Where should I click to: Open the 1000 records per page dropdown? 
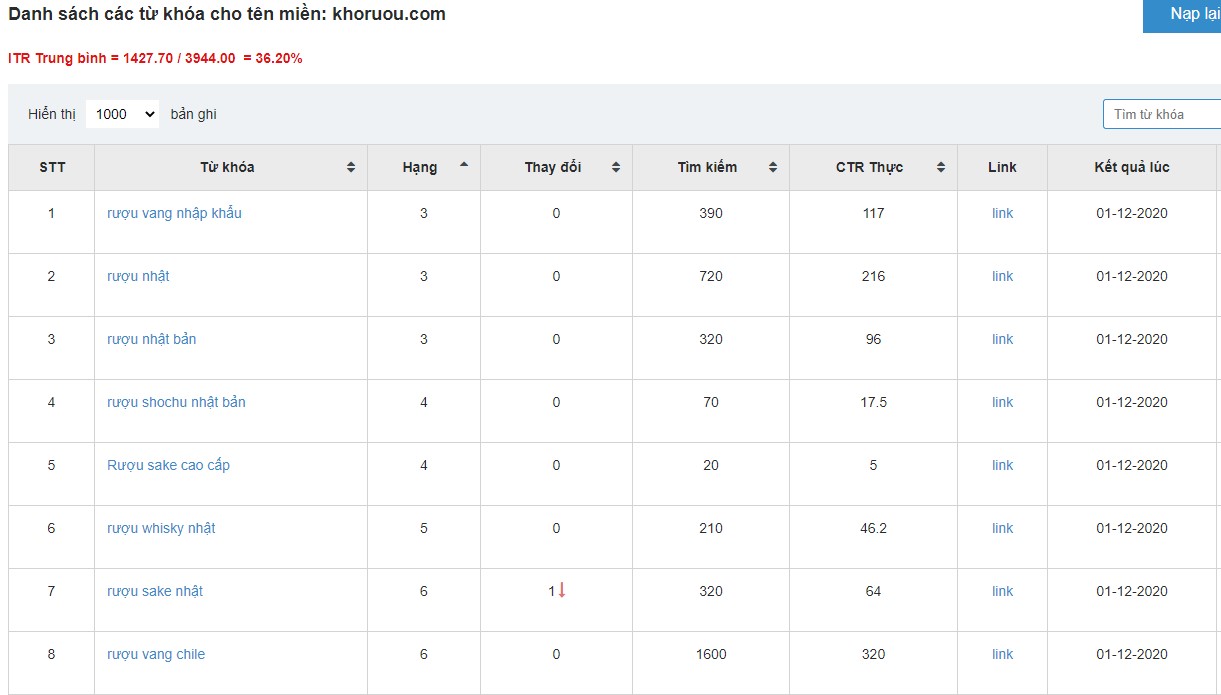pos(122,114)
